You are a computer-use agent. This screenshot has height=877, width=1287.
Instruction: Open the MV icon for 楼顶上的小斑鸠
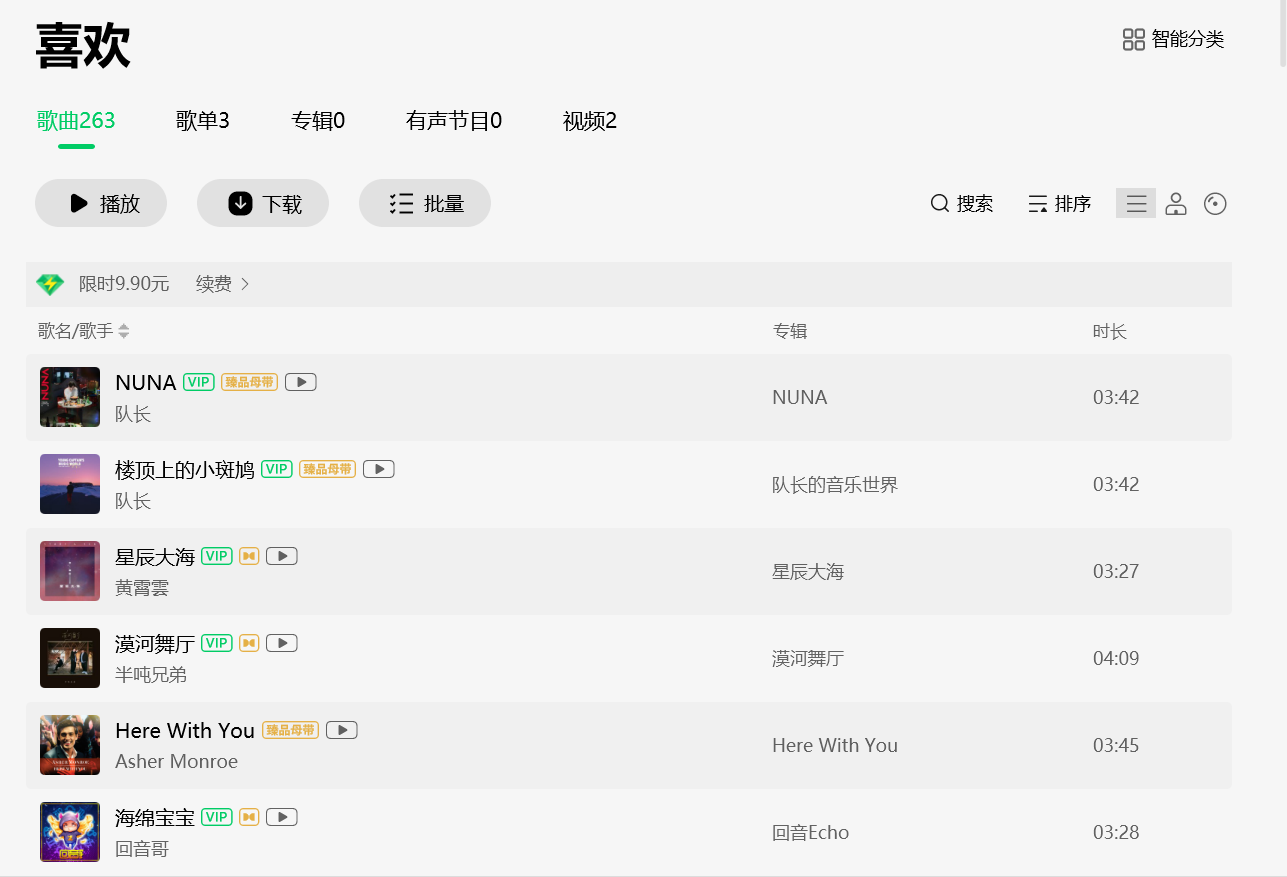tap(379, 469)
